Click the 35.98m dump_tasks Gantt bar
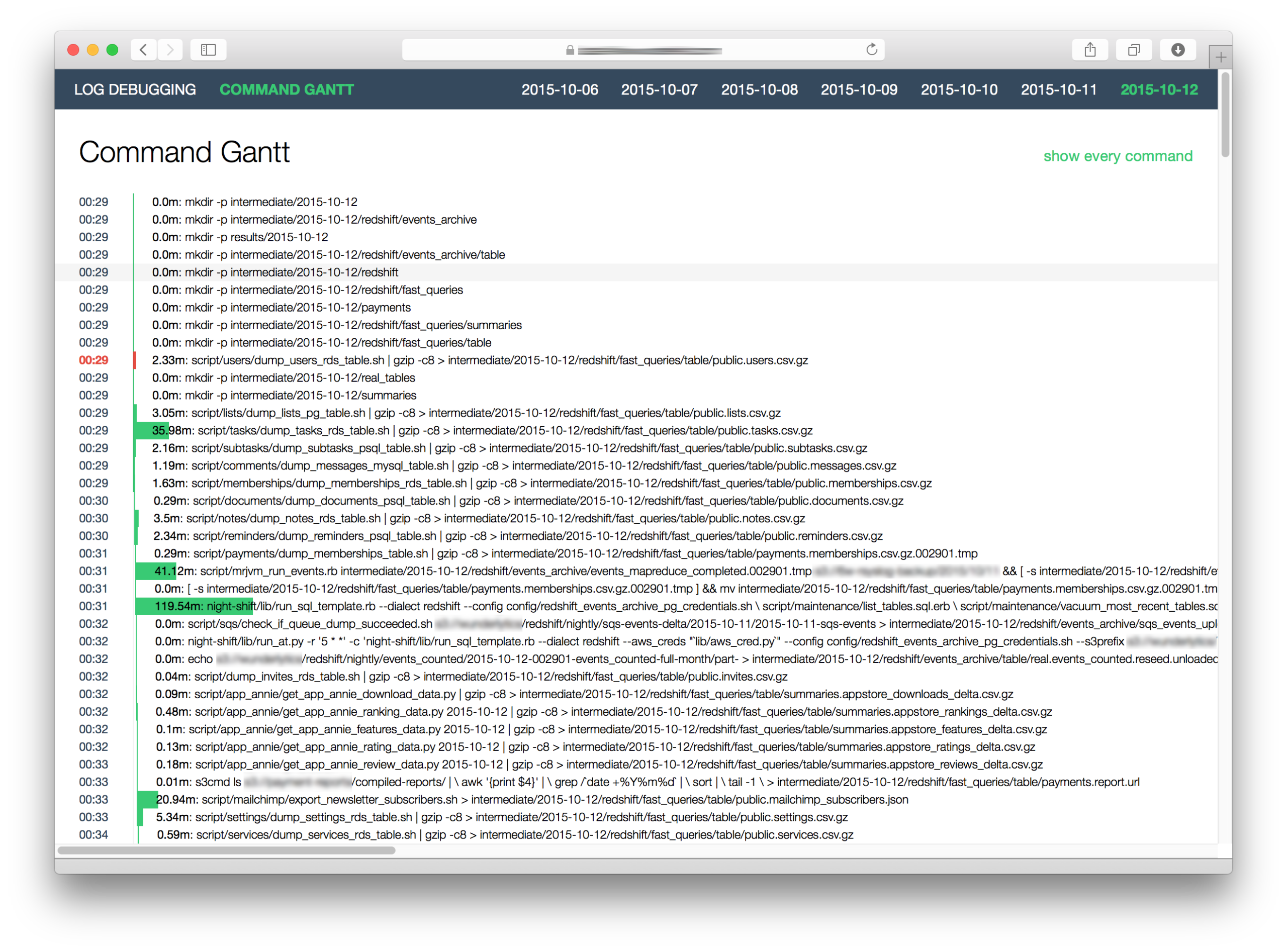Image resolution: width=1287 pixels, height=952 pixels. [x=151, y=430]
